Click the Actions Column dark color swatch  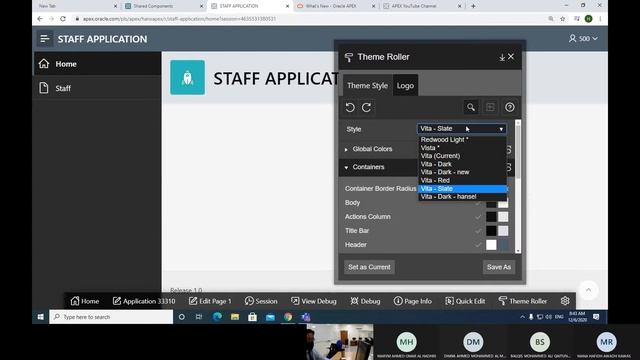[x=491, y=217]
